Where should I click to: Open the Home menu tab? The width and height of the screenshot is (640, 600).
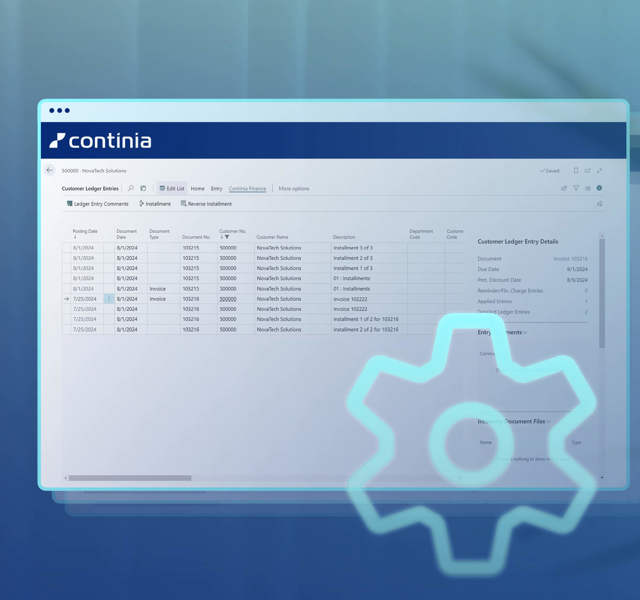click(198, 188)
